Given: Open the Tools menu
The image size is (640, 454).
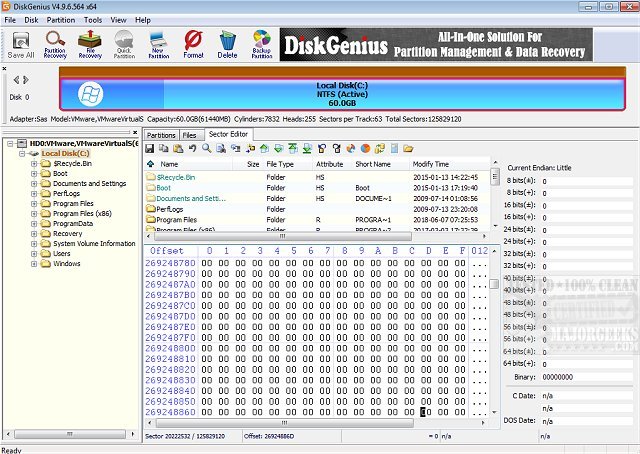Looking at the screenshot, I should [93, 19].
